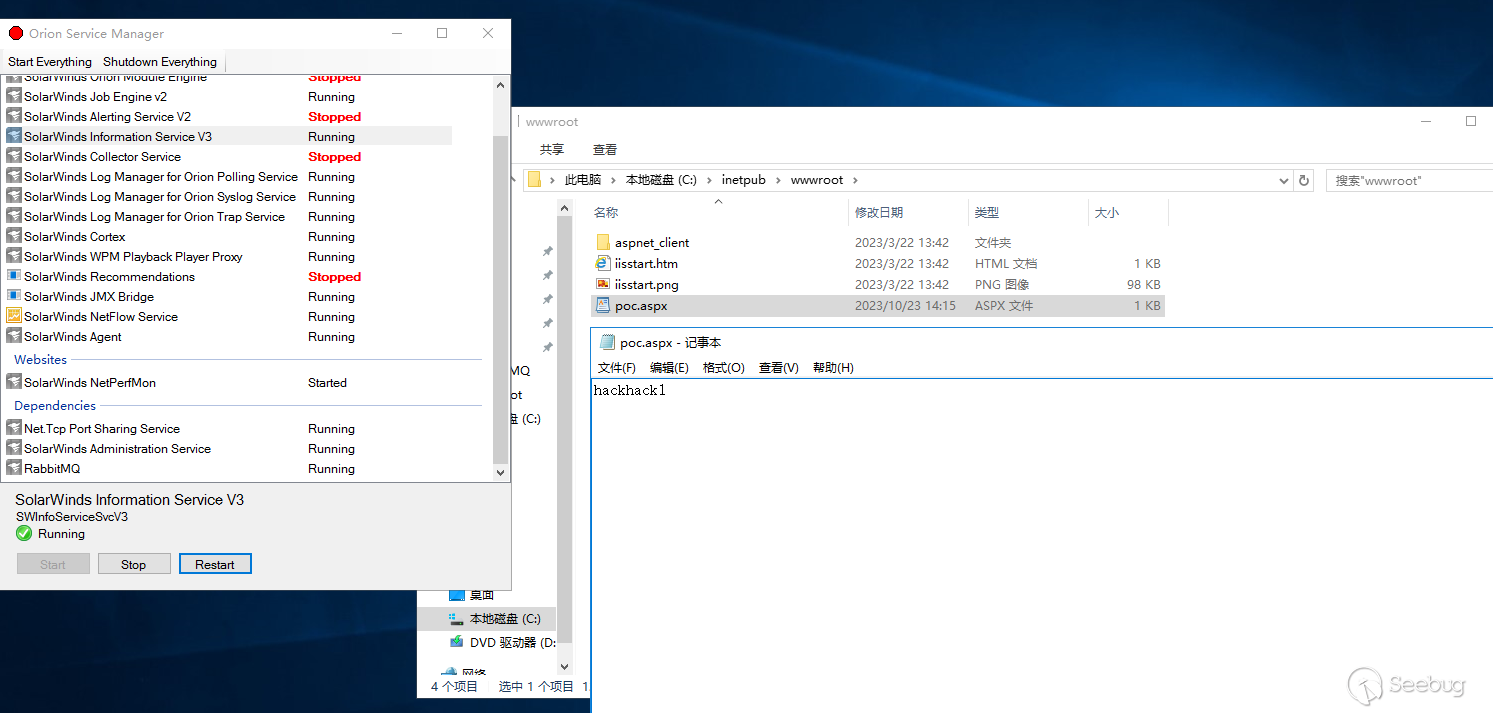The image size is (1493, 713).
Task: Open the 文件(F) menu in Notepad
Action: pyautogui.click(x=617, y=368)
